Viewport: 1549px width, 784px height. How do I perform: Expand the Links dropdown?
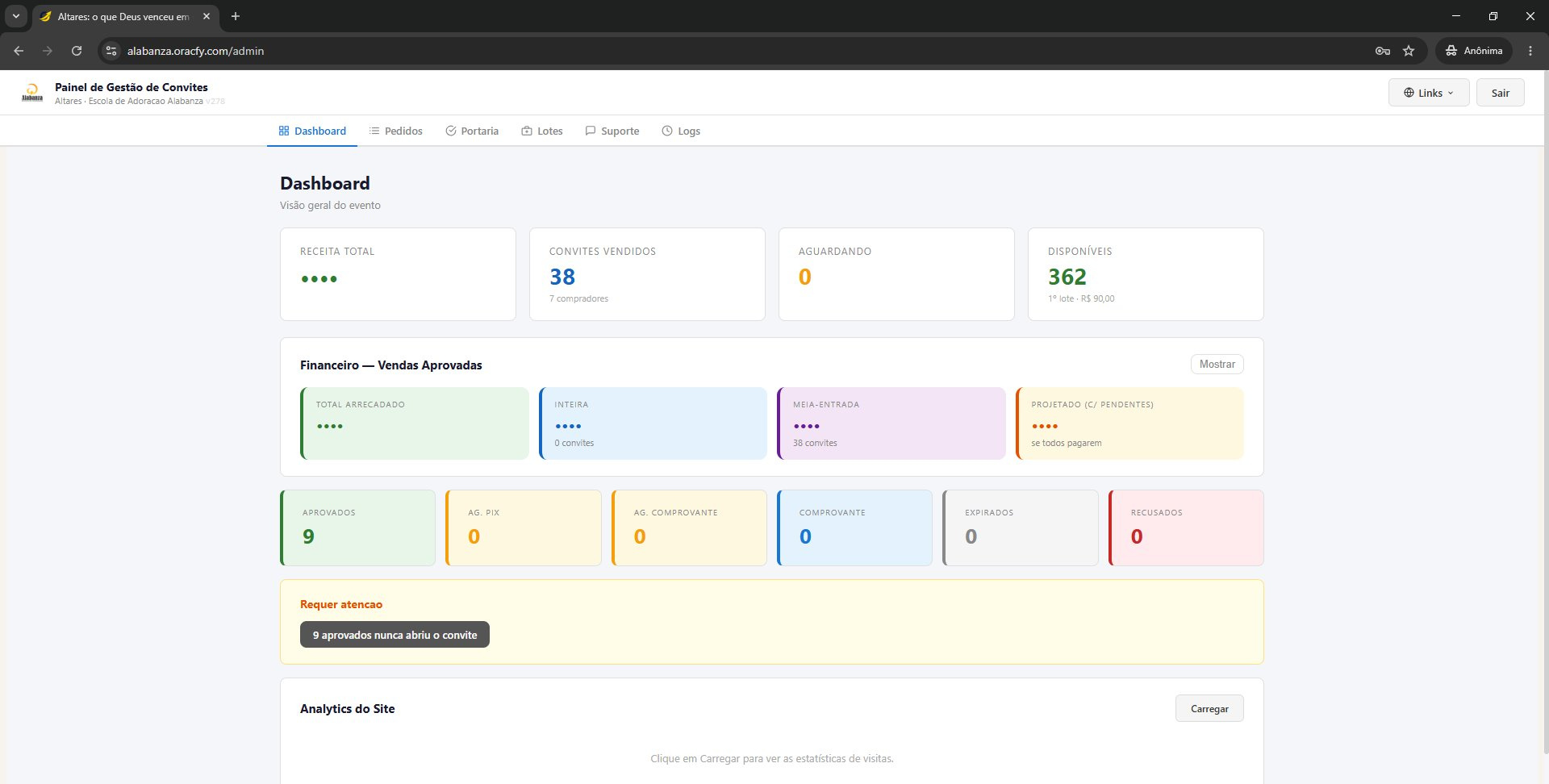[x=1428, y=93]
